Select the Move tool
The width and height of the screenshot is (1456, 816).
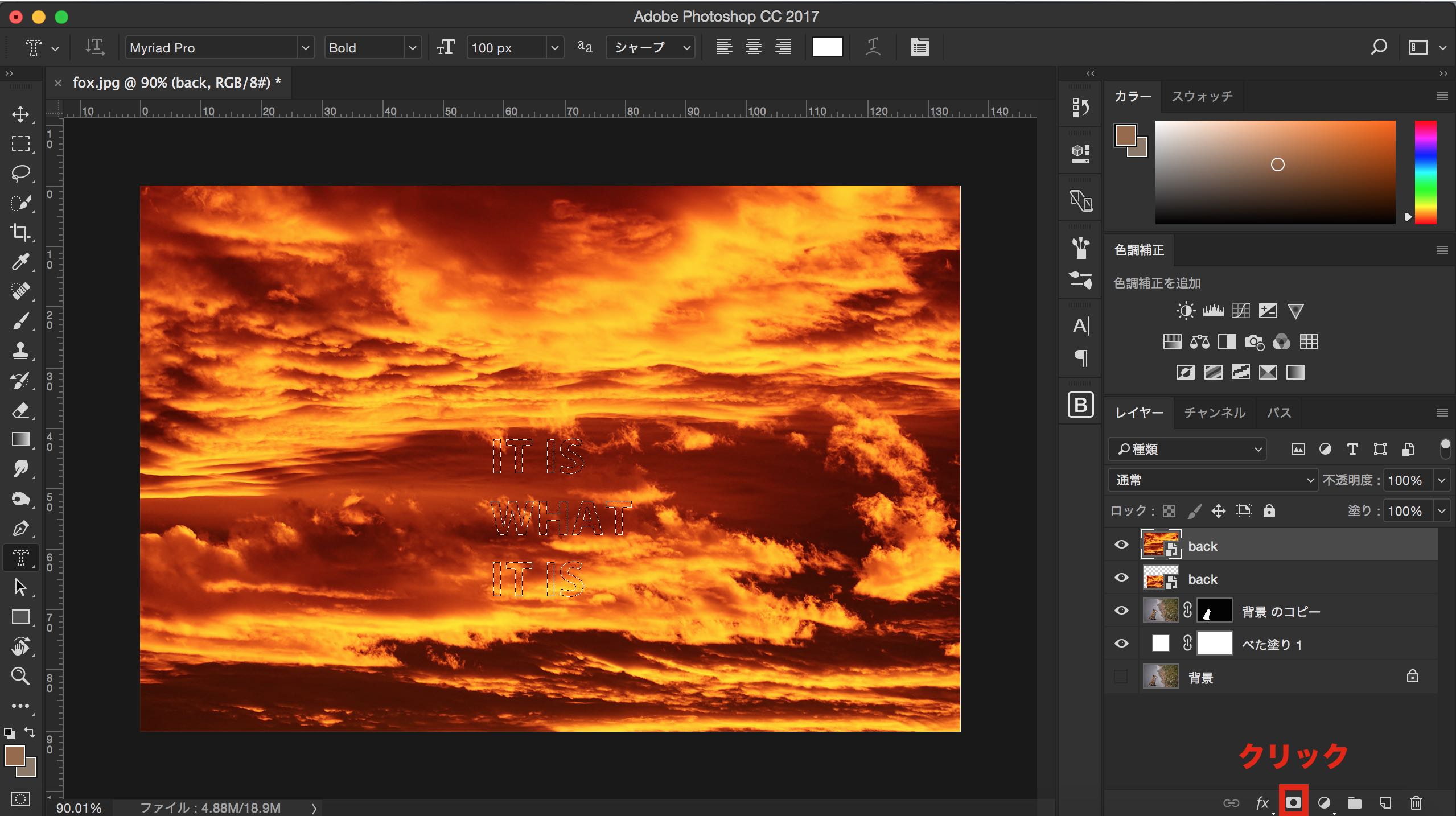[20, 114]
